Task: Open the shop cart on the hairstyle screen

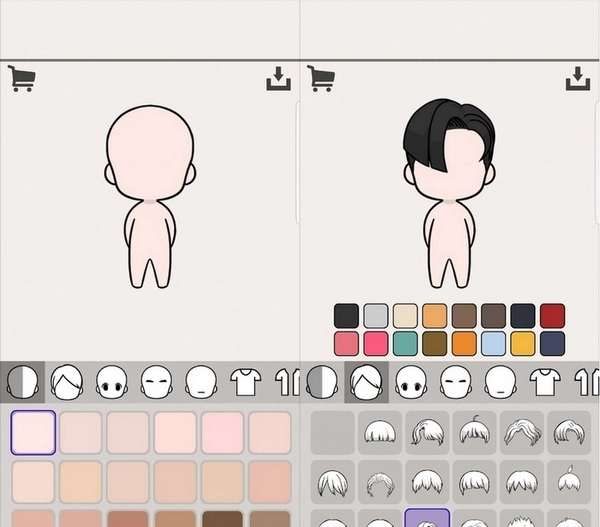Action: [321, 78]
